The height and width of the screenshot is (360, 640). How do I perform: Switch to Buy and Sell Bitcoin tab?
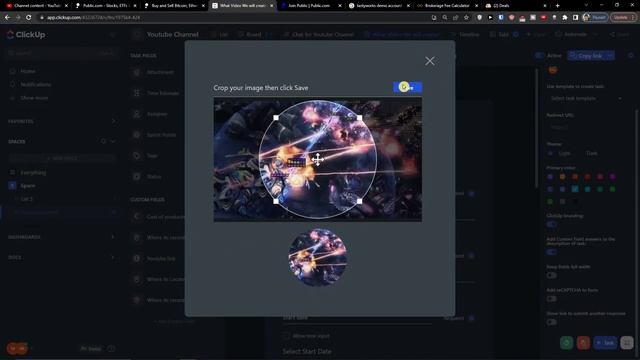click(174, 6)
